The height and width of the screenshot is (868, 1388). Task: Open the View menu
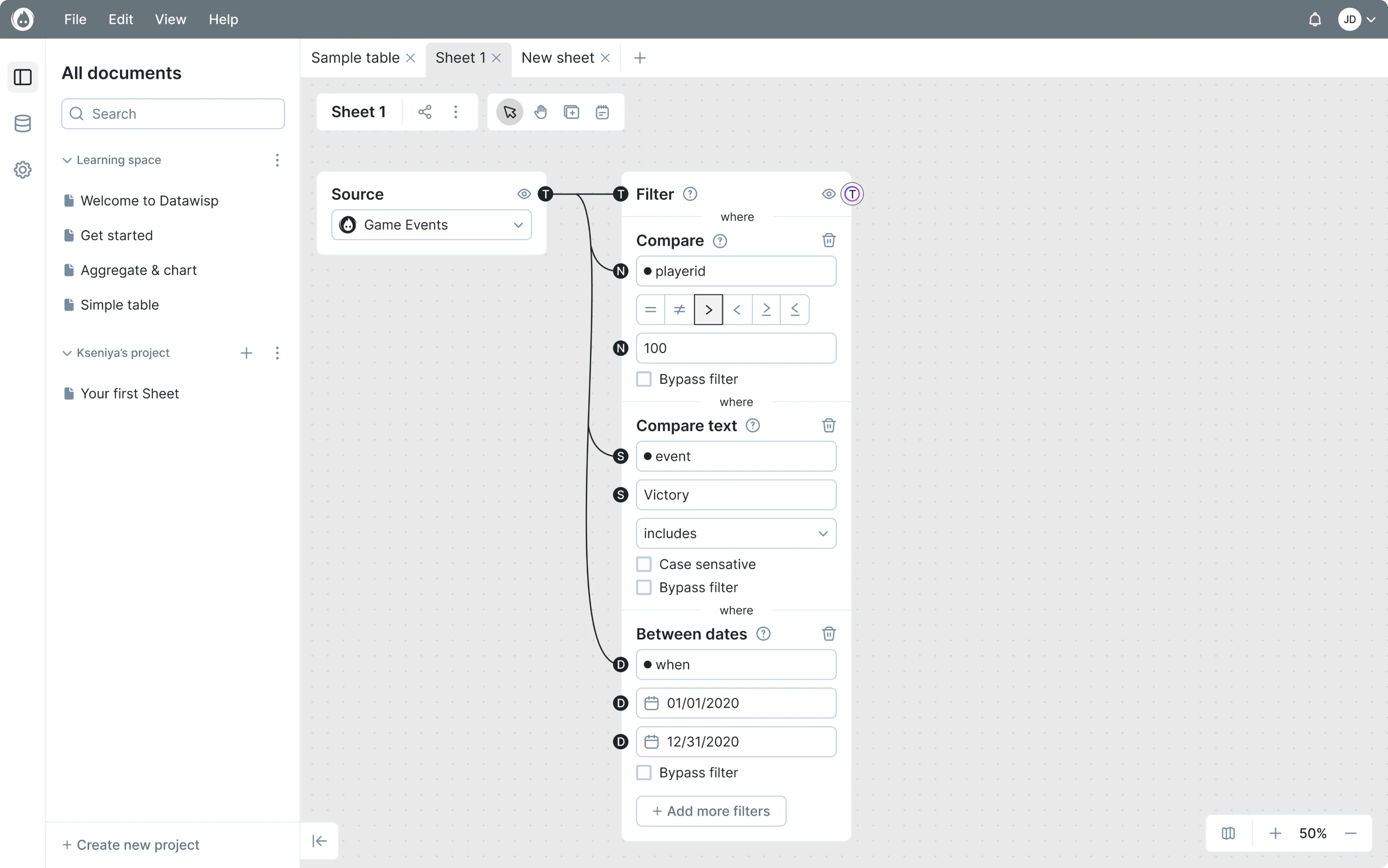170,19
